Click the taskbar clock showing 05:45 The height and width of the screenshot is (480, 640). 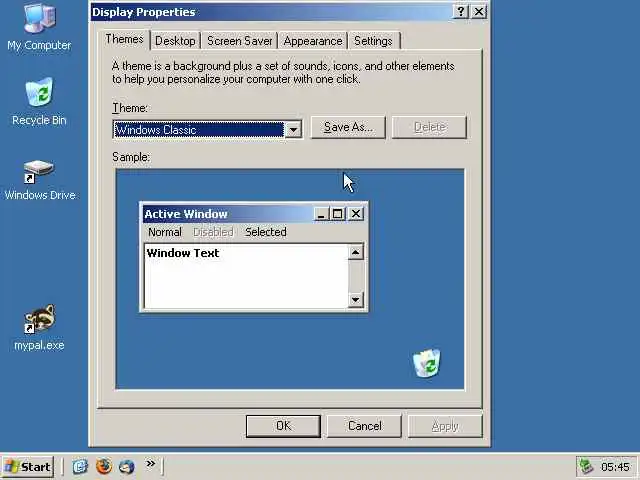(x=615, y=467)
